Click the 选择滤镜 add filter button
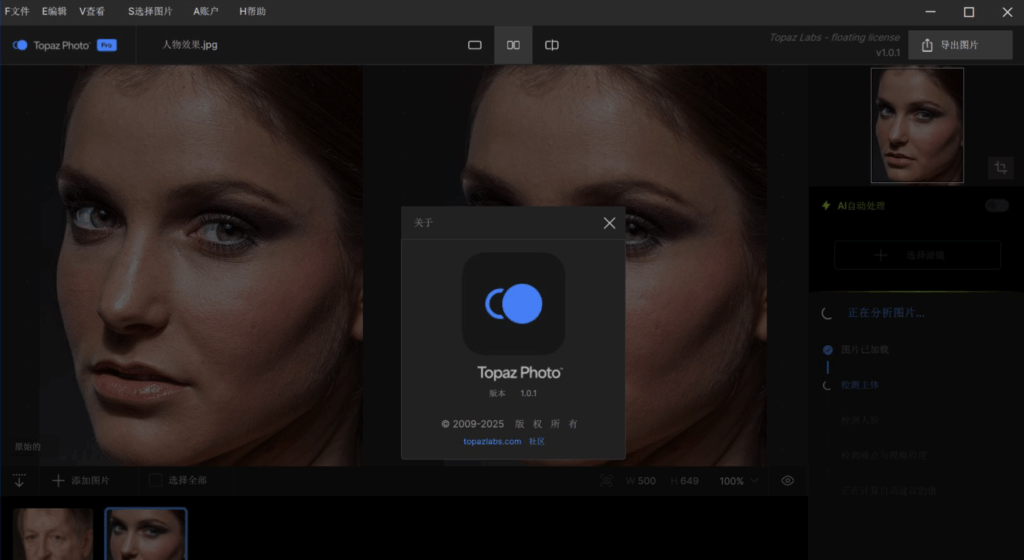This screenshot has height=560, width=1024. click(917, 255)
